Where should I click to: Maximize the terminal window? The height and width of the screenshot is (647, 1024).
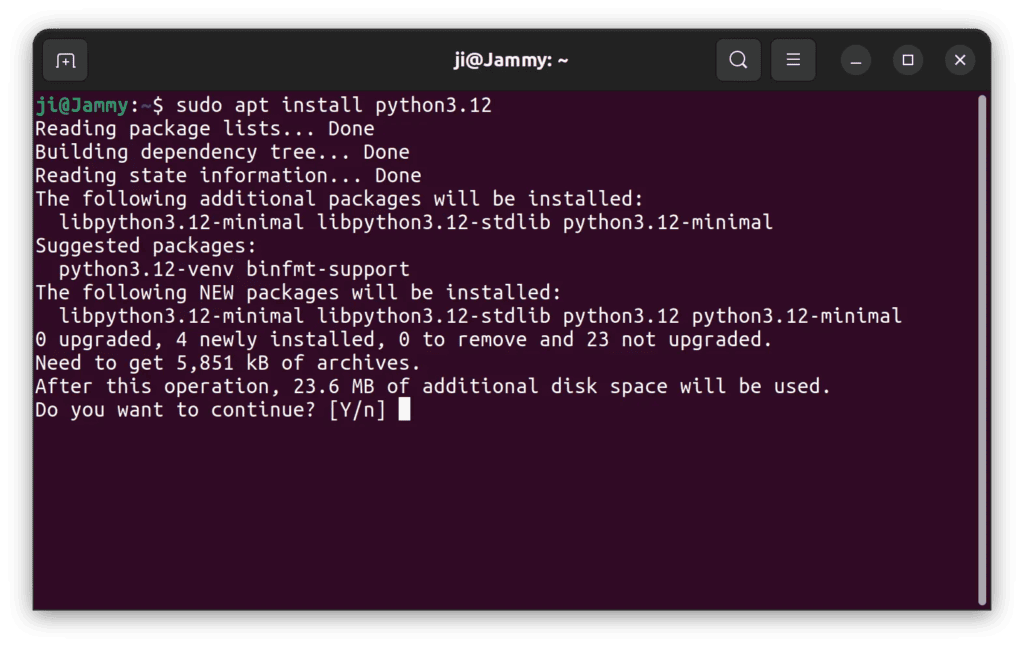[908, 60]
